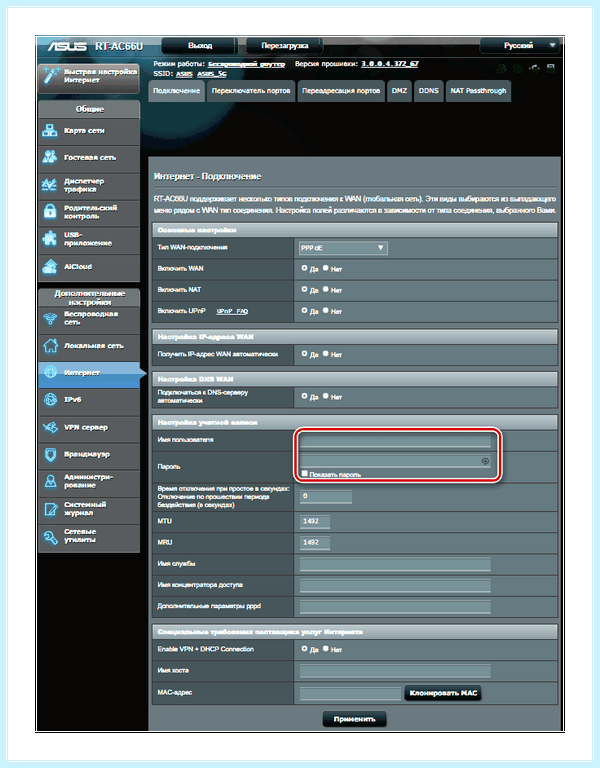Click the Имя службы input field

(395, 564)
